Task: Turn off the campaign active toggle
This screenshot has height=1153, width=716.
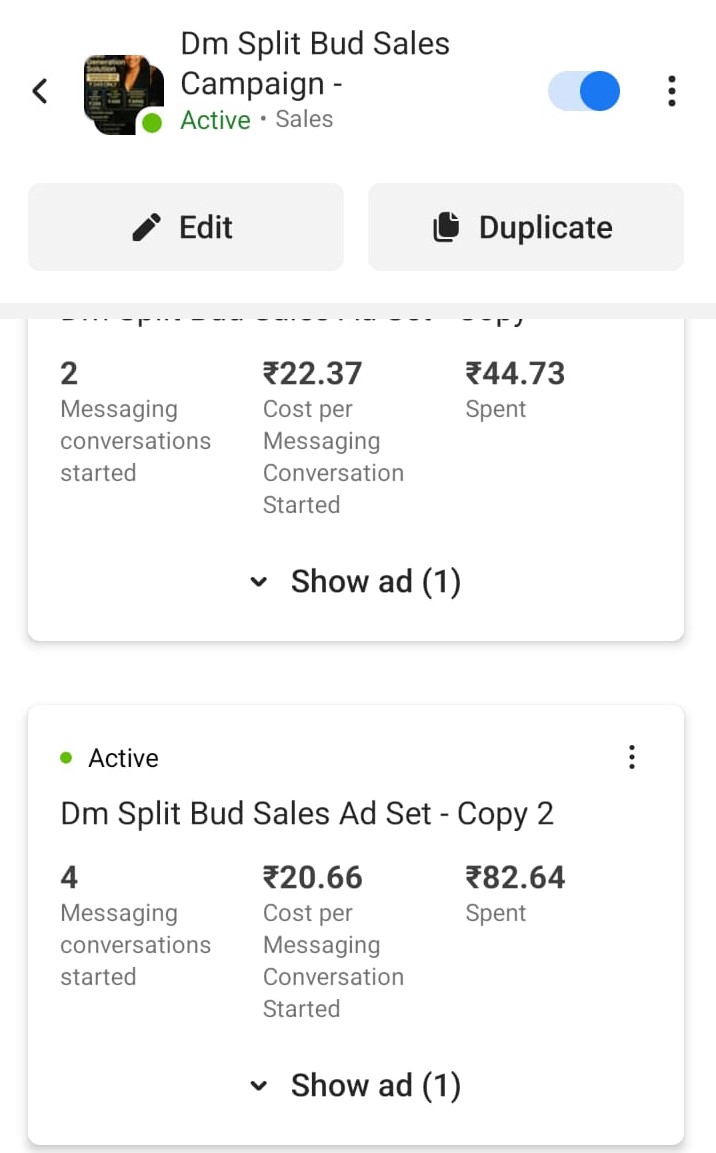Action: (584, 91)
